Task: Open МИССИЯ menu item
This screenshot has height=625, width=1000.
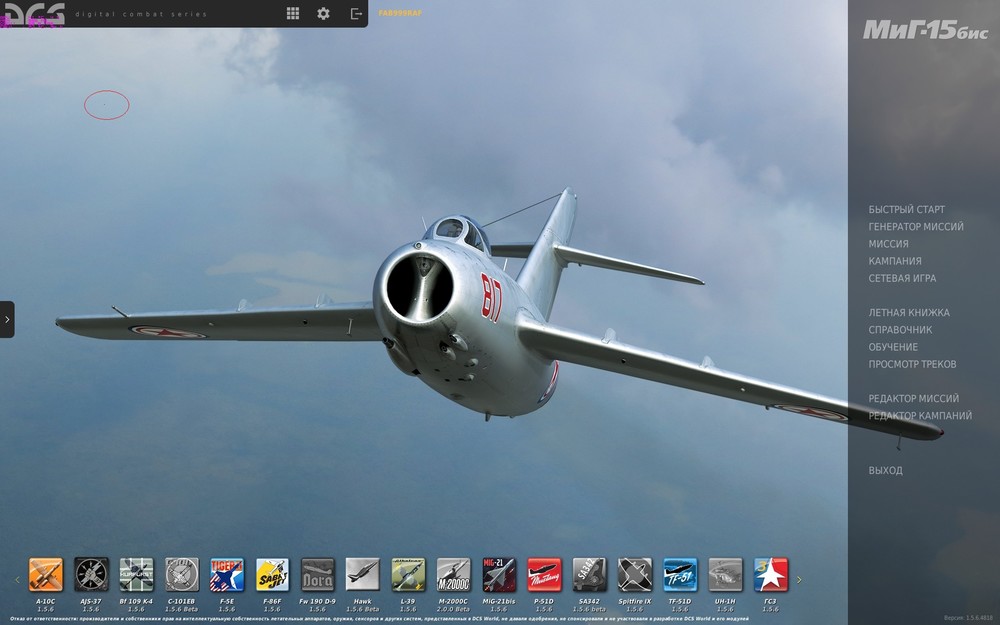Action: 888,244
